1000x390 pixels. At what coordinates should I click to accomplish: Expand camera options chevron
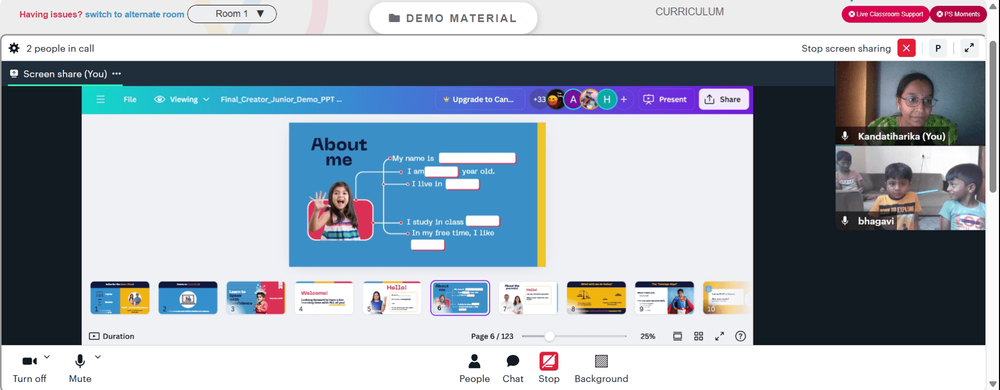(x=47, y=357)
